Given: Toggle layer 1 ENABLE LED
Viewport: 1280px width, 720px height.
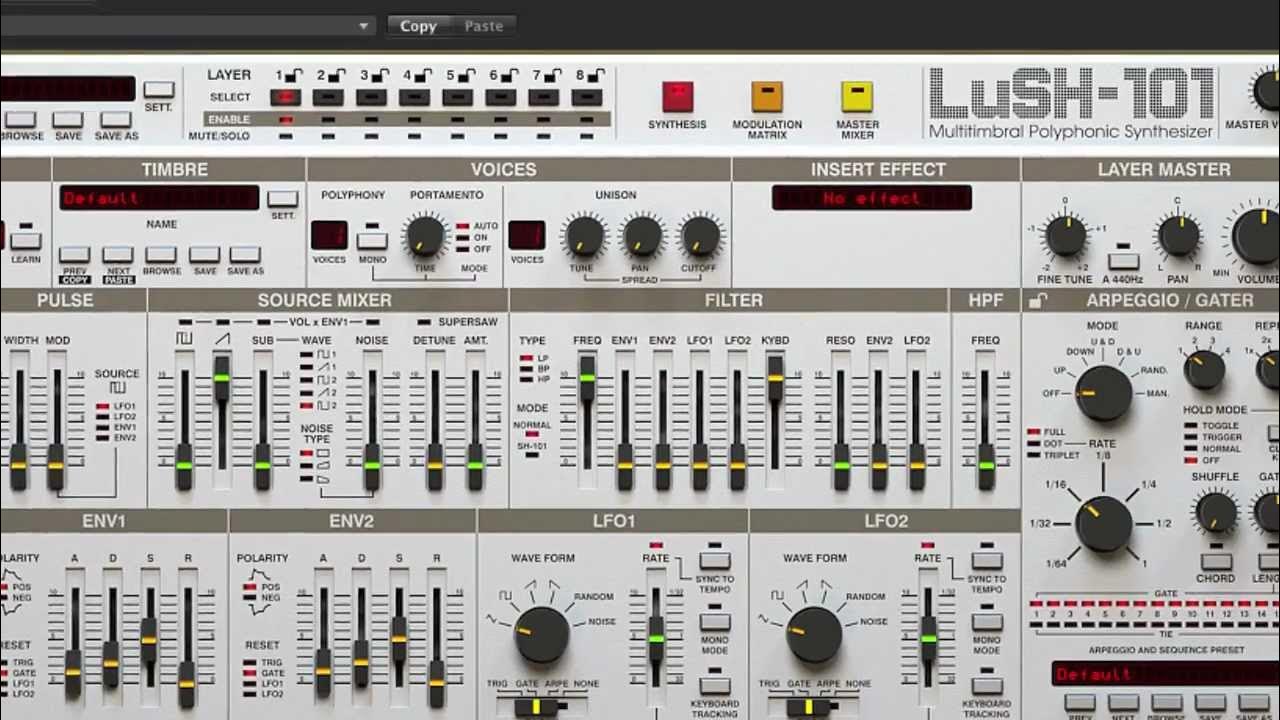Looking at the screenshot, I should [x=285, y=119].
